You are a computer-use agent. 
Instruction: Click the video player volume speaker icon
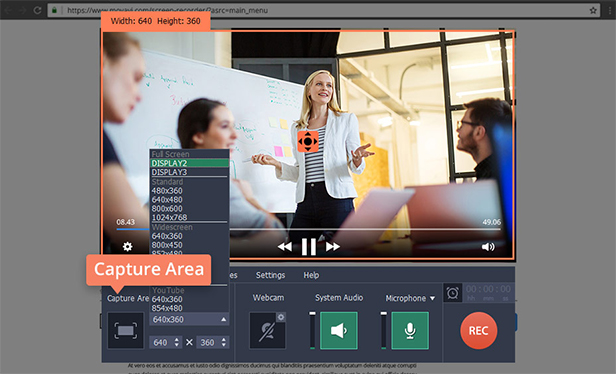click(488, 247)
